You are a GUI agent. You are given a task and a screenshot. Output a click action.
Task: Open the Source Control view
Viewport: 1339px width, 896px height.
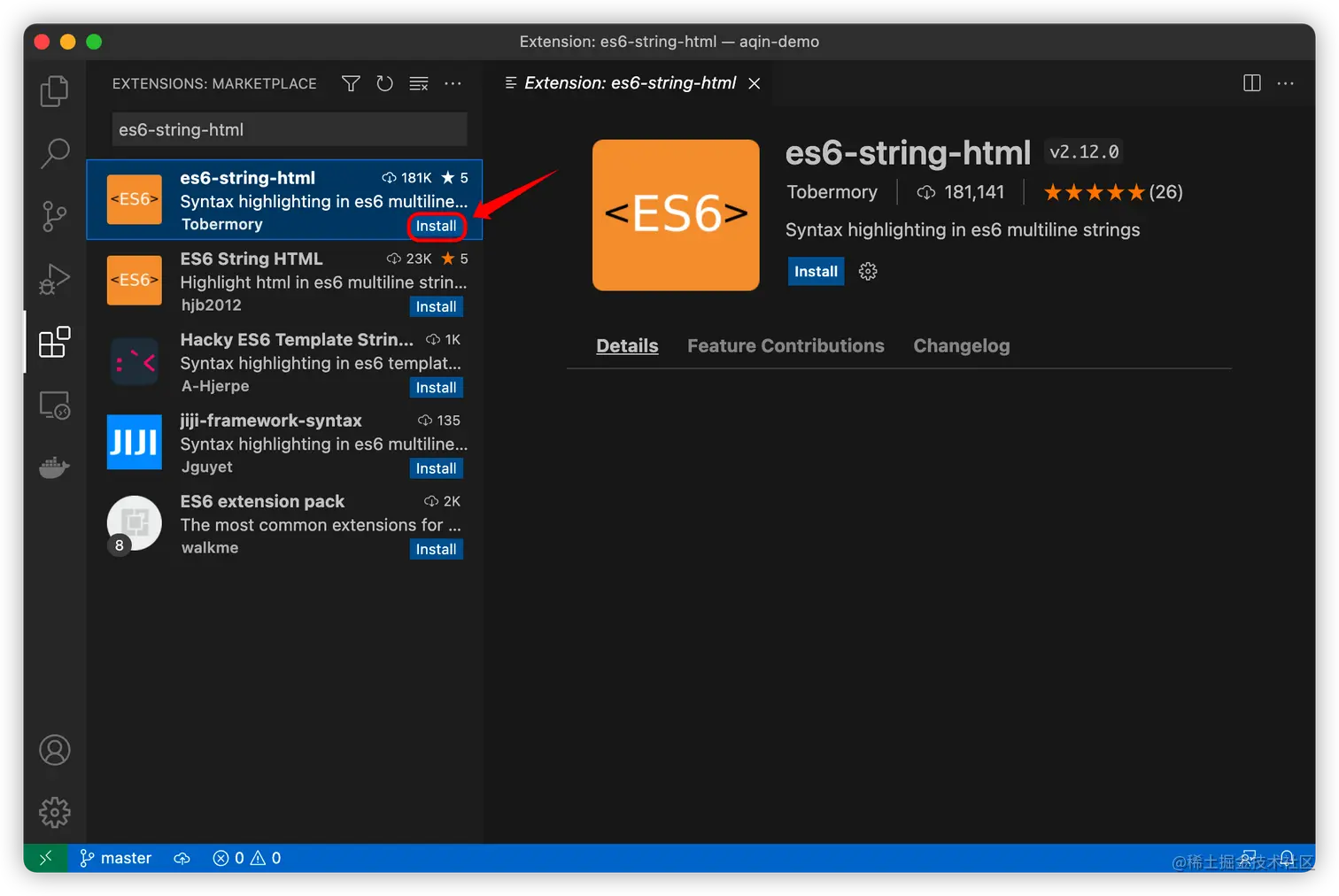pyautogui.click(x=54, y=216)
